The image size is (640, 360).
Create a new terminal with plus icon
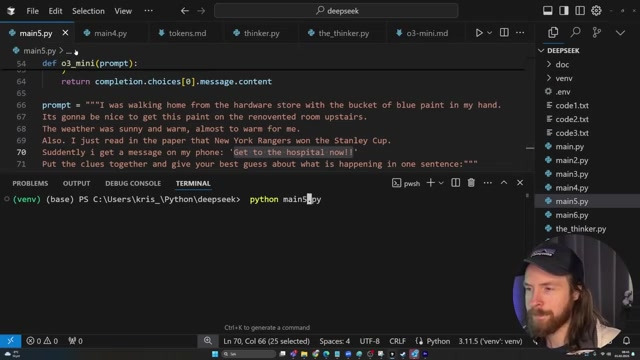point(431,183)
